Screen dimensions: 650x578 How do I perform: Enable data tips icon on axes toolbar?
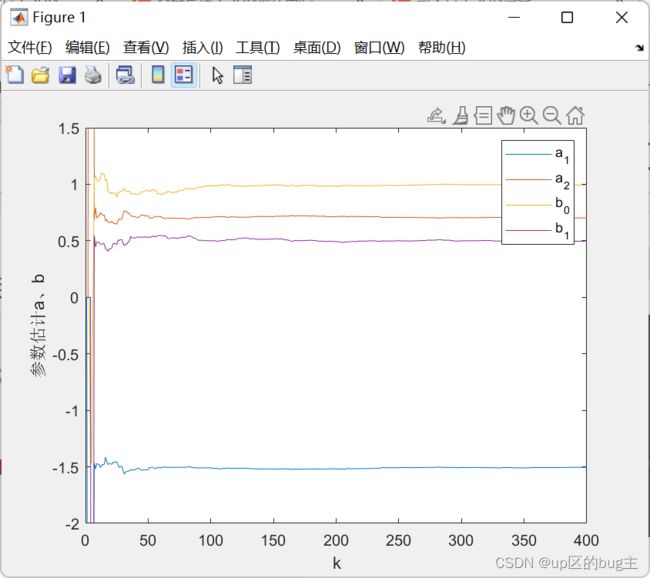[483, 116]
